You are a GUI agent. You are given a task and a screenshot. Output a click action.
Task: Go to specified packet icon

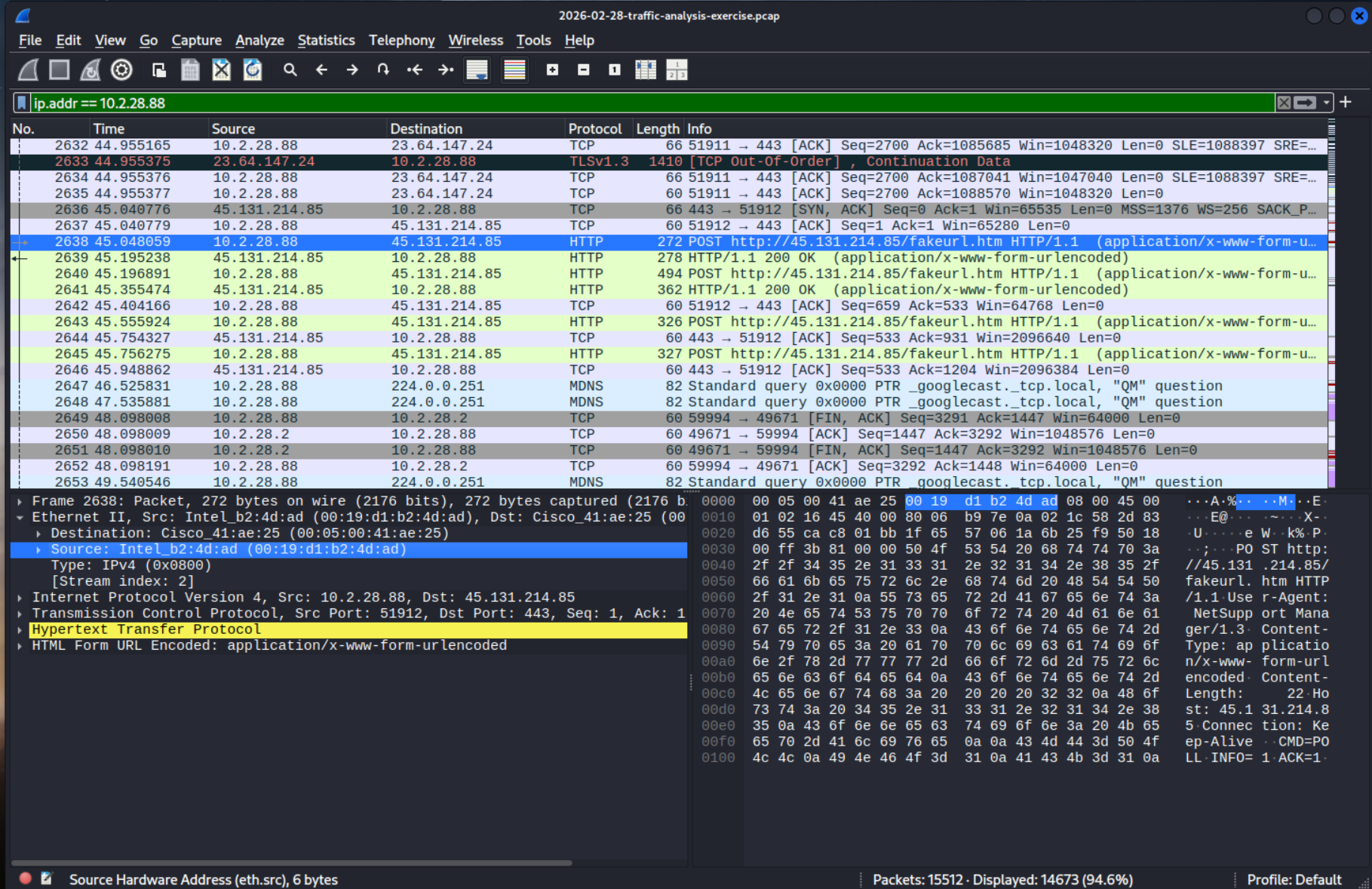coord(383,70)
